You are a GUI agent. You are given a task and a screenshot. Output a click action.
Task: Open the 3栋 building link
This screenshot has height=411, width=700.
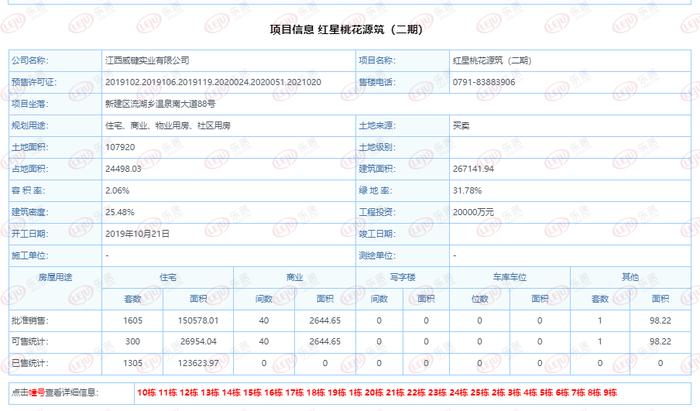click(x=515, y=393)
